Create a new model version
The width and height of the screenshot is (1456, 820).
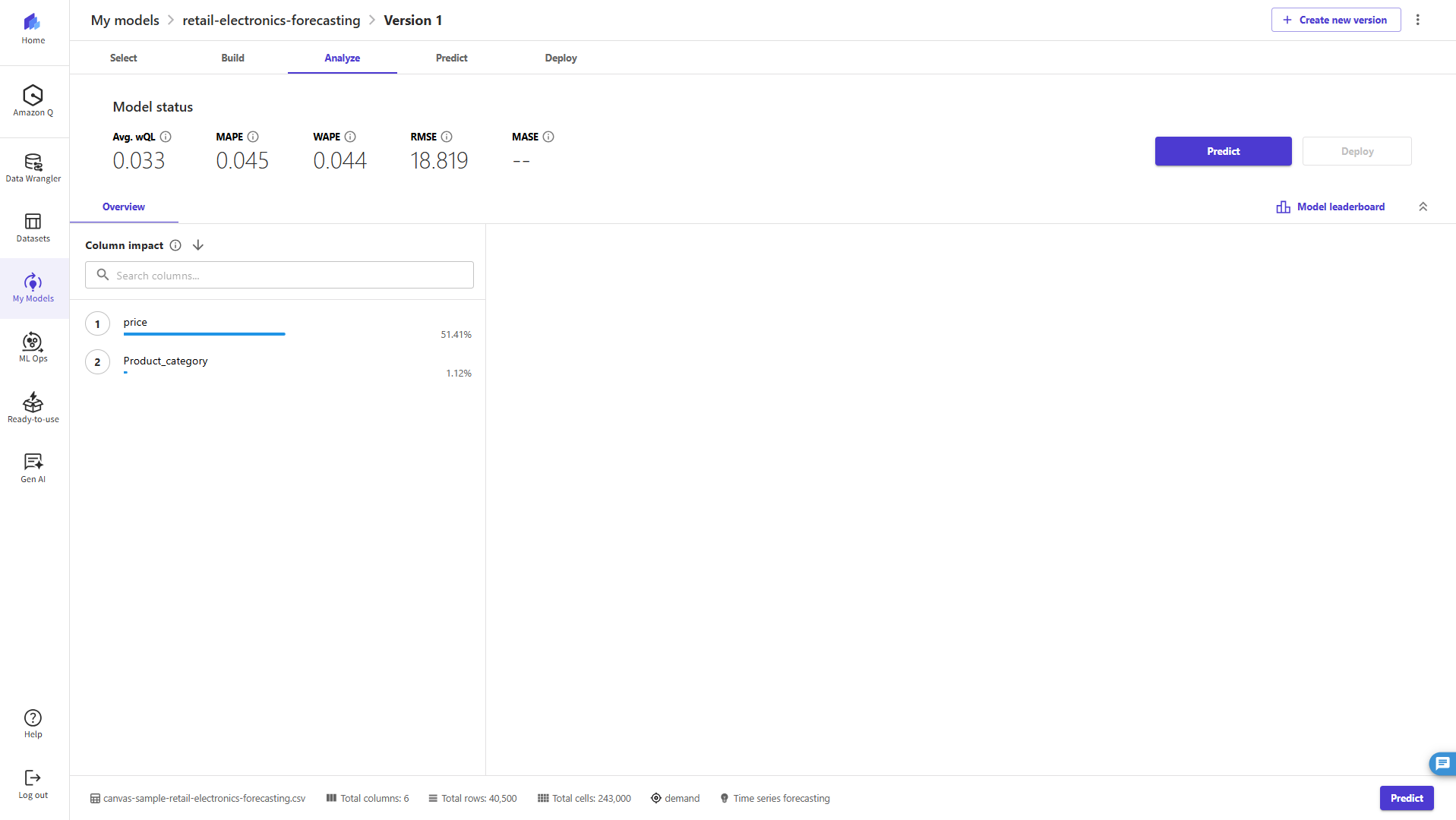(1335, 20)
